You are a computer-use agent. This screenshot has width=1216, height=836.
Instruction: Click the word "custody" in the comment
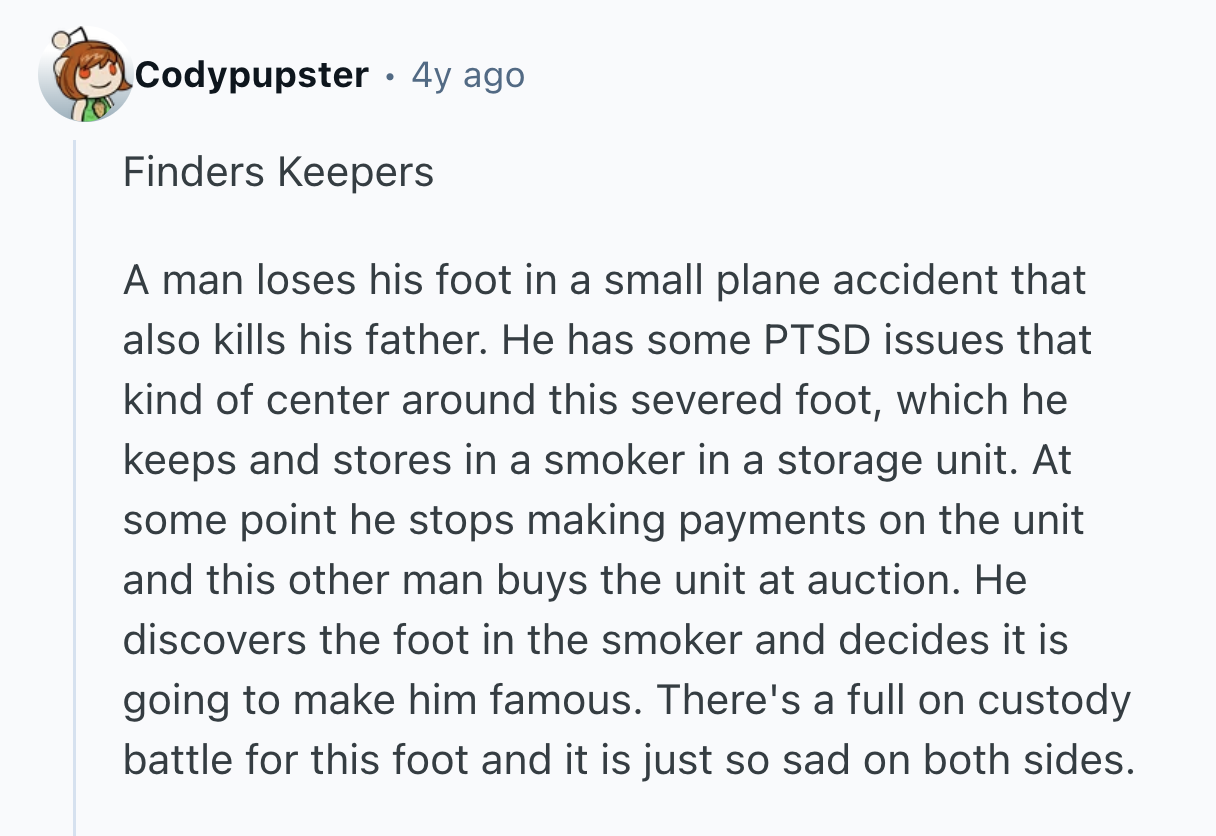coord(1054,700)
